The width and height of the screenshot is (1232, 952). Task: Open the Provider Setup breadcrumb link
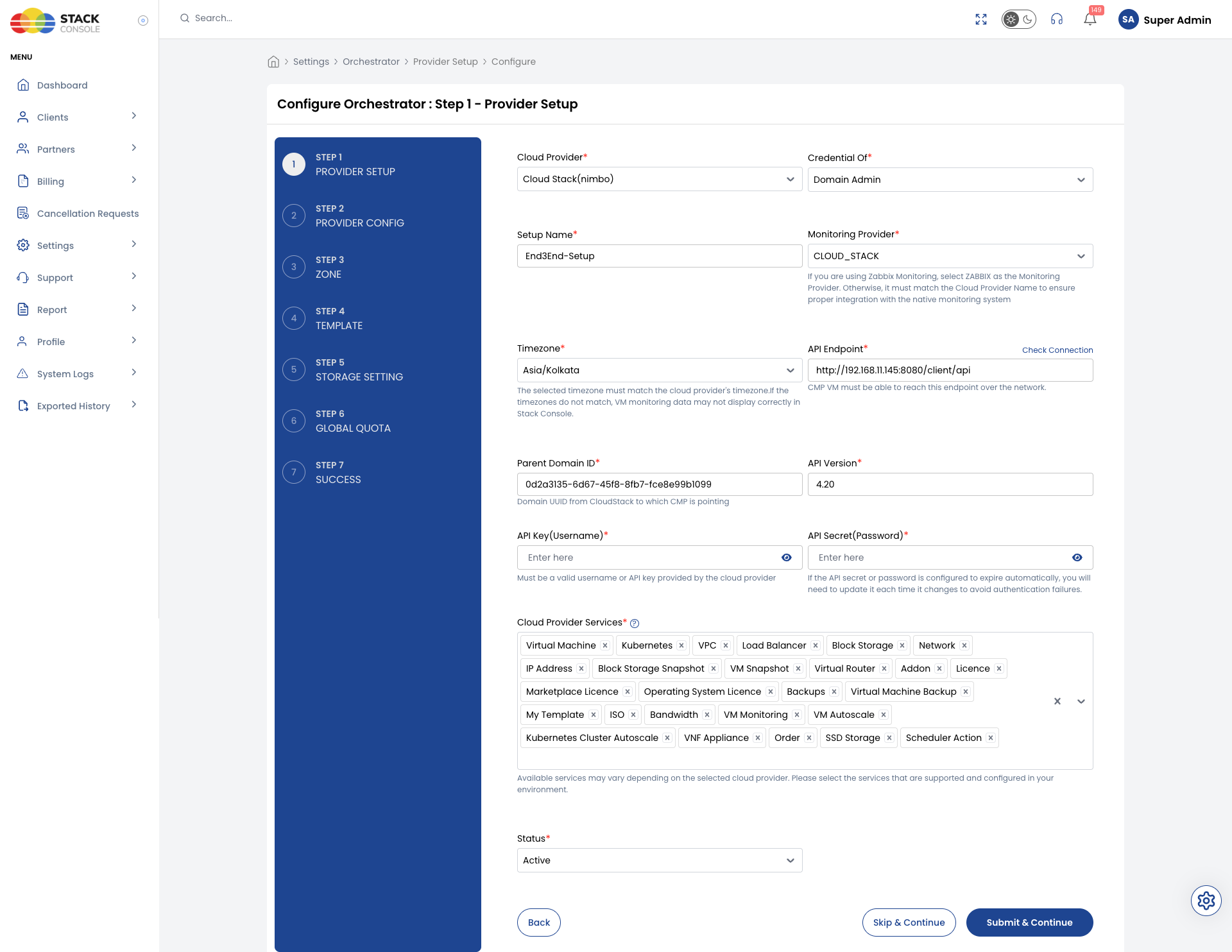pyautogui.click(x=445, y=62)
